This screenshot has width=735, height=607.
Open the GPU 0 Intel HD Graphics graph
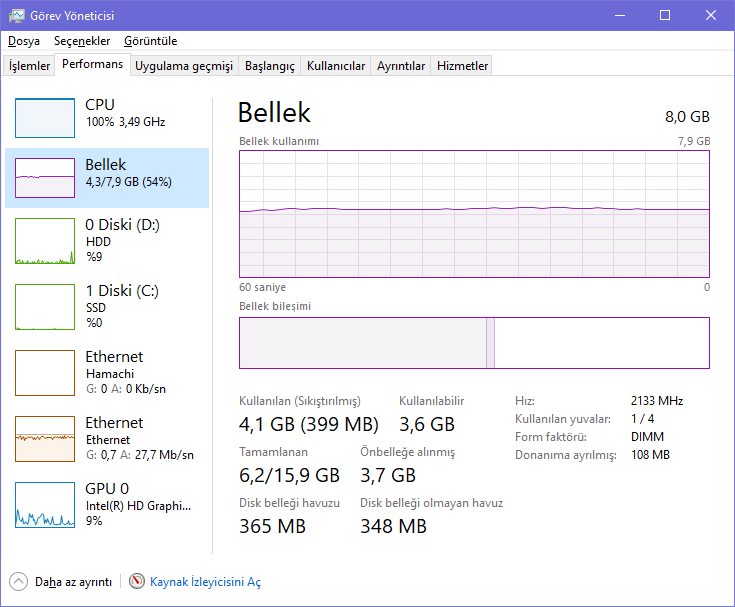click(45, 505)
